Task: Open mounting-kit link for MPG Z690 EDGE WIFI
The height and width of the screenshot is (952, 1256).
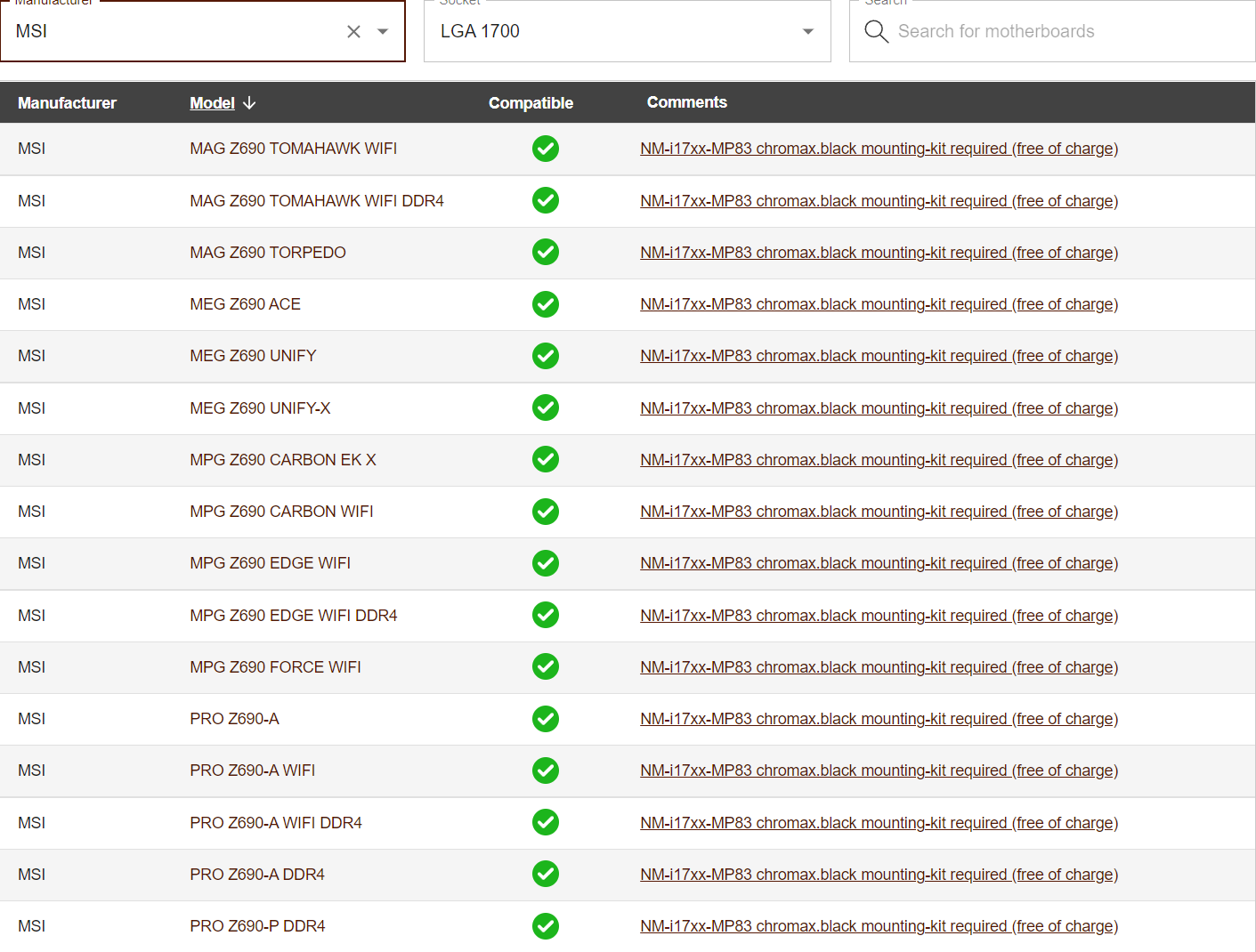Action: pos(879,563)
